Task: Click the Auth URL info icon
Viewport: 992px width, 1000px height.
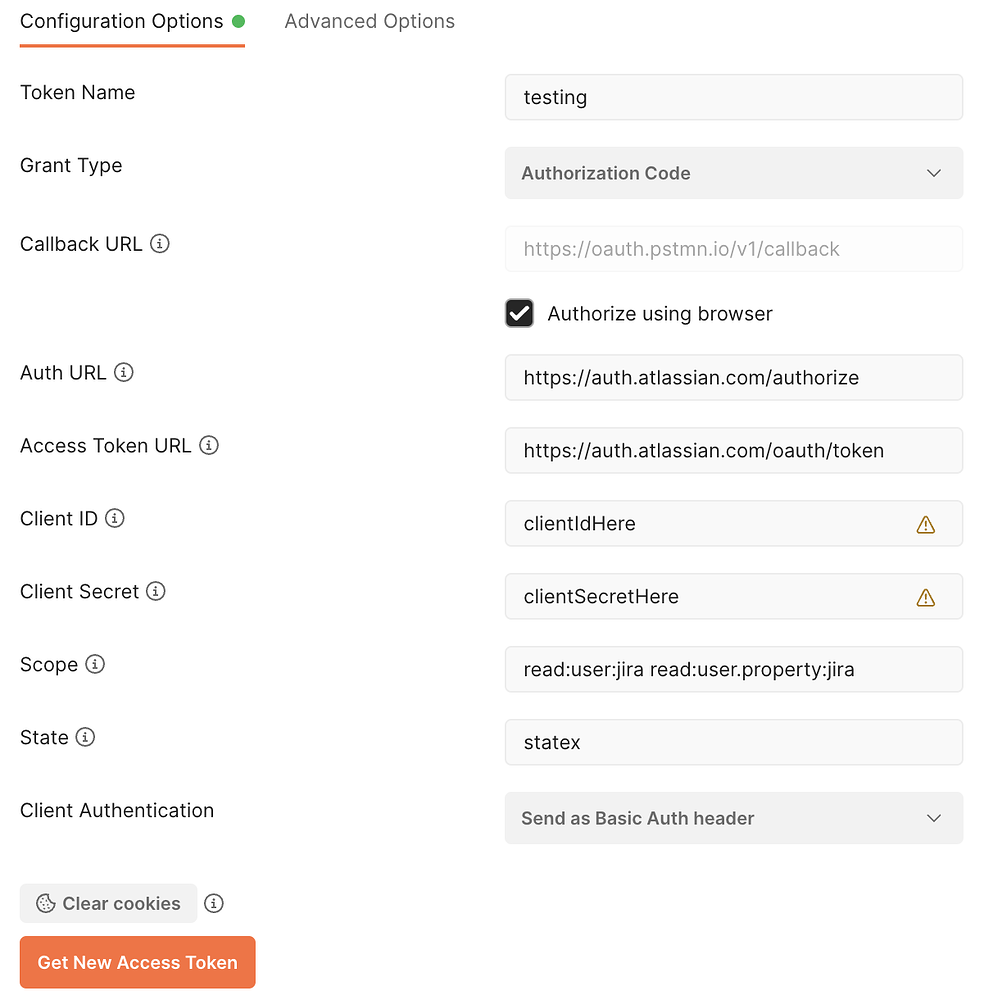Action: tap(124, 373)
